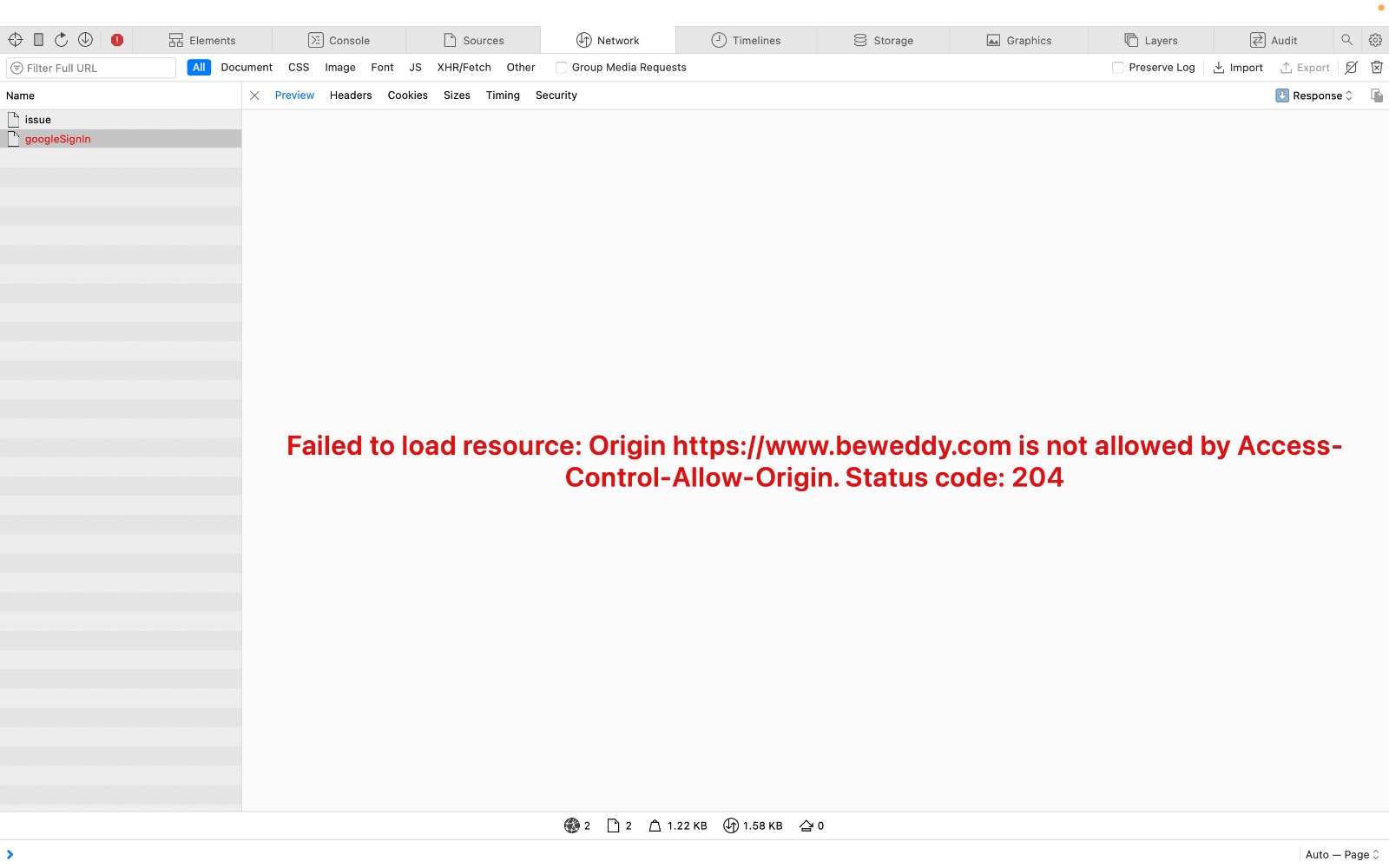Viewport: 1389px width, 868px height.
Task: Open the Timing detail tab
Action: pyautogui.click(x=503, y=95)
